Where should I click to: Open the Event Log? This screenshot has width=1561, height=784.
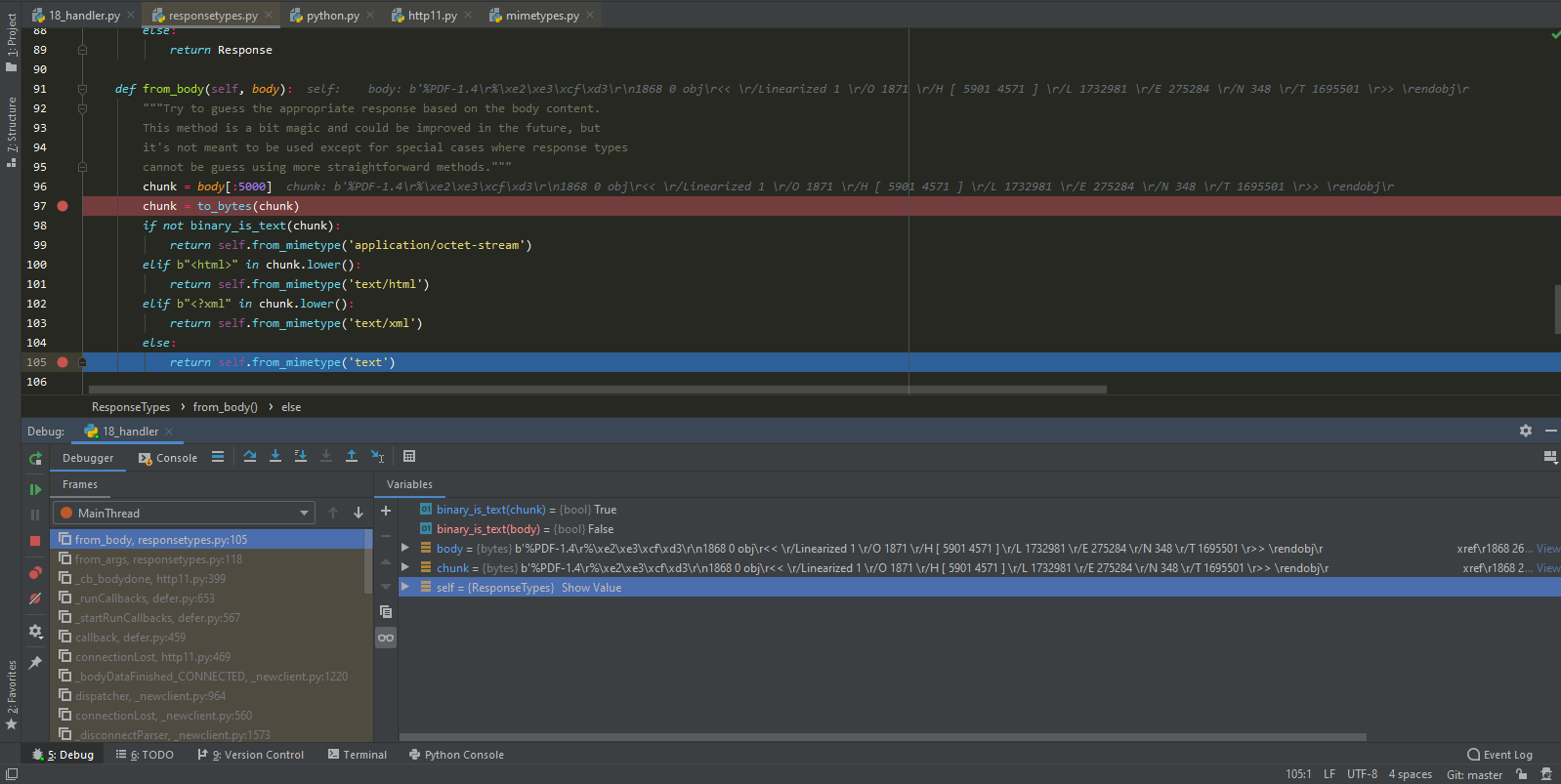1499,755
